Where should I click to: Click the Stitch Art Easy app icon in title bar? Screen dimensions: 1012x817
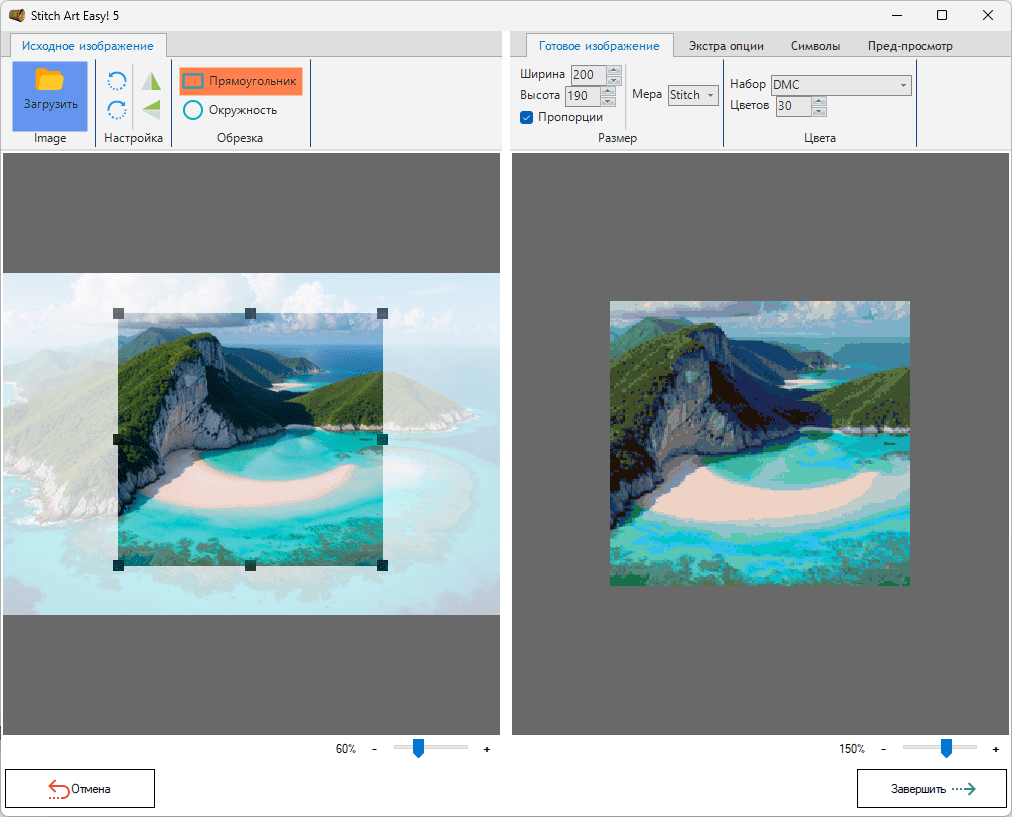click(17, 15)
